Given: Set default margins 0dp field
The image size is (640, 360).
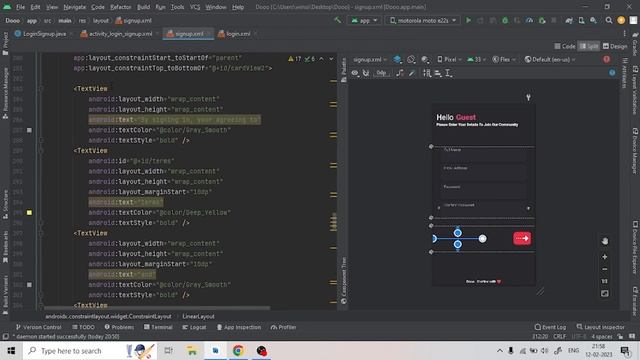Looking at the screenshot, I should coord(381,73).
